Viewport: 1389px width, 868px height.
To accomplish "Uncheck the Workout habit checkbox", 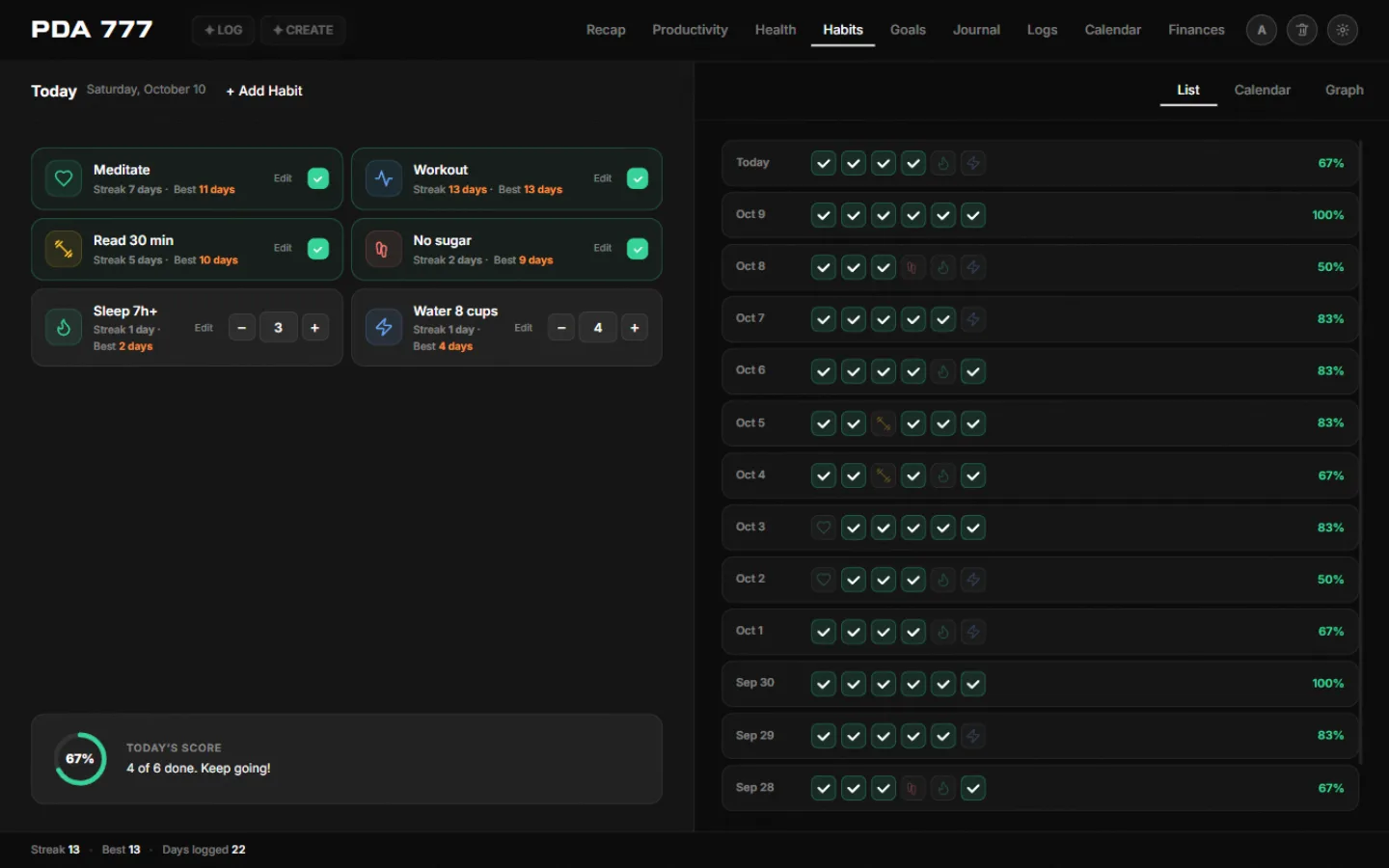I will [x=638, y=178].
